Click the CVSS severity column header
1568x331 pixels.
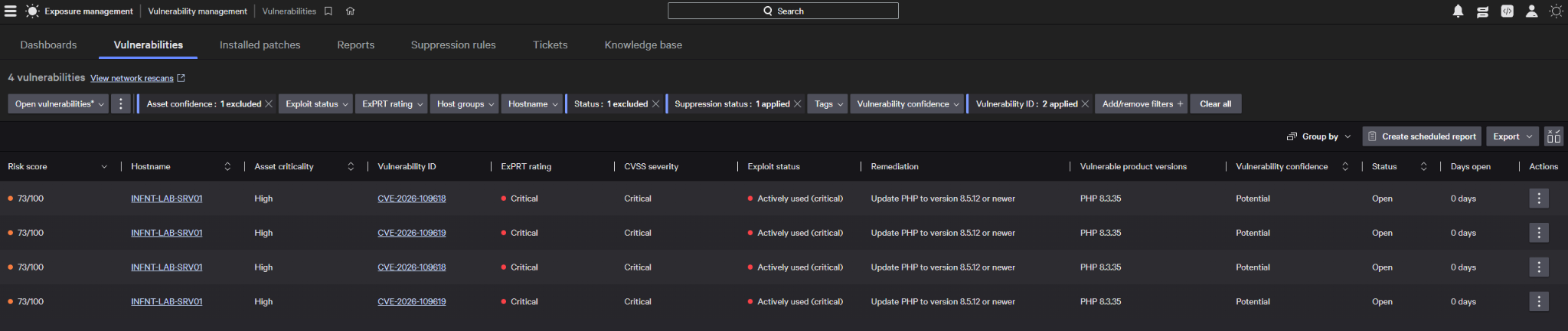pyautogui.click(x=651, y=166)
